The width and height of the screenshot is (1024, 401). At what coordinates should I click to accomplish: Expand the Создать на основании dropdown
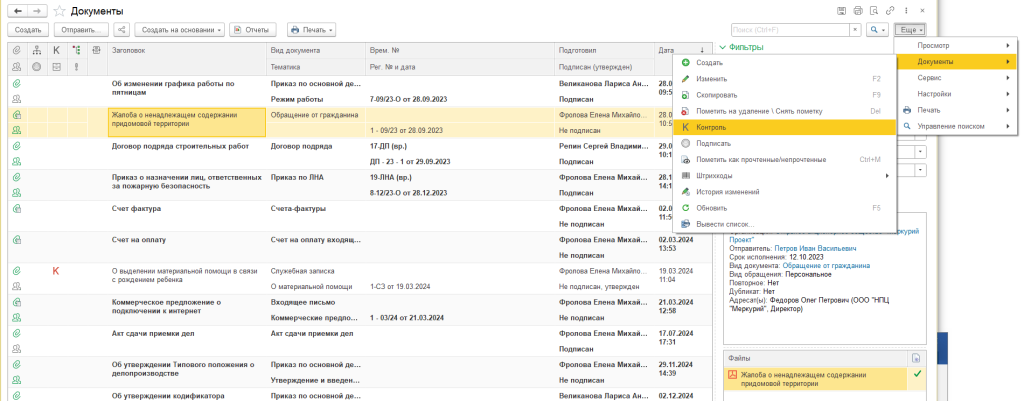click(x=180, y=30)
